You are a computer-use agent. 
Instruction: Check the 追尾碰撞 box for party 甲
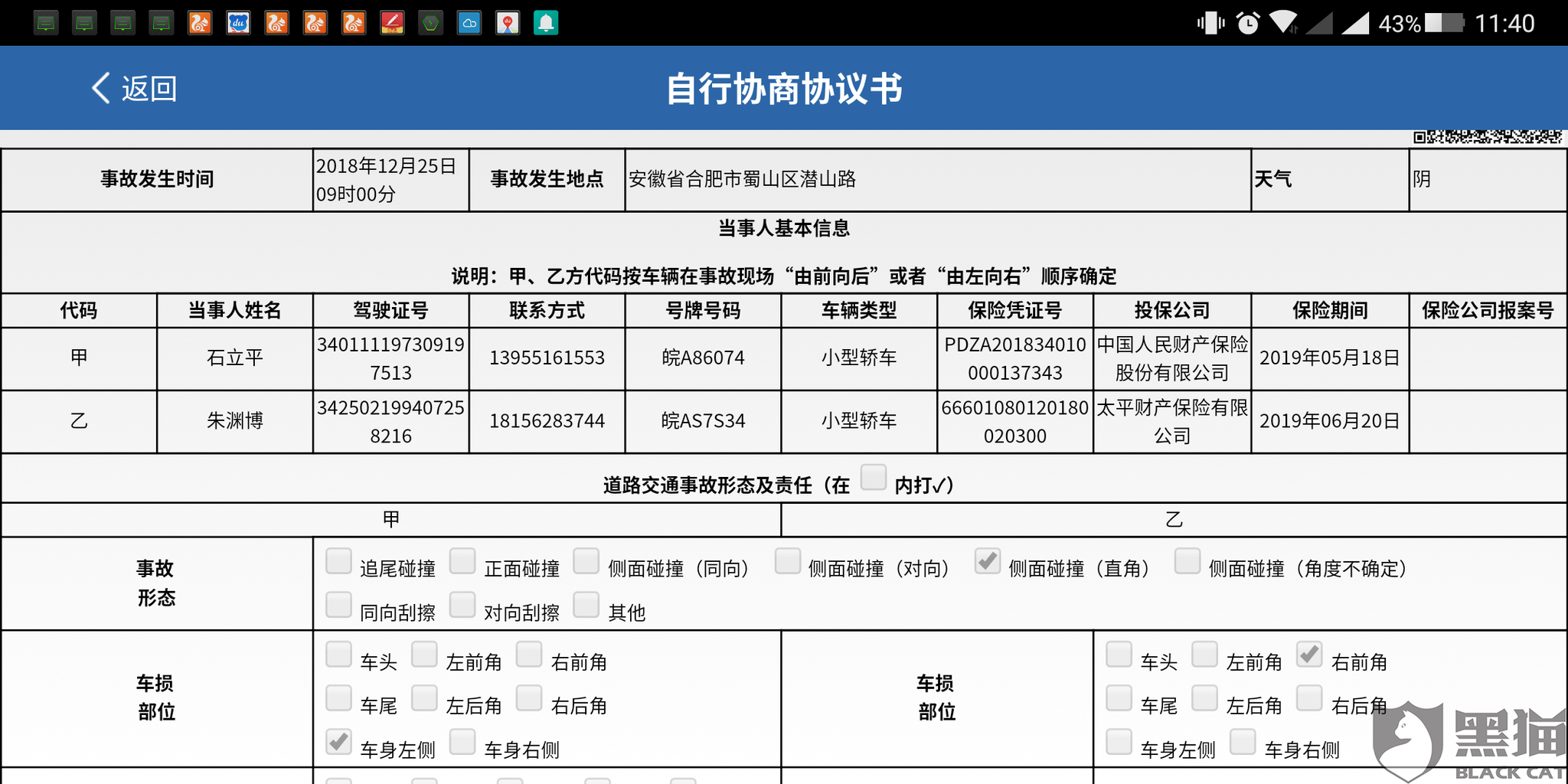click(x=338, y=561)
